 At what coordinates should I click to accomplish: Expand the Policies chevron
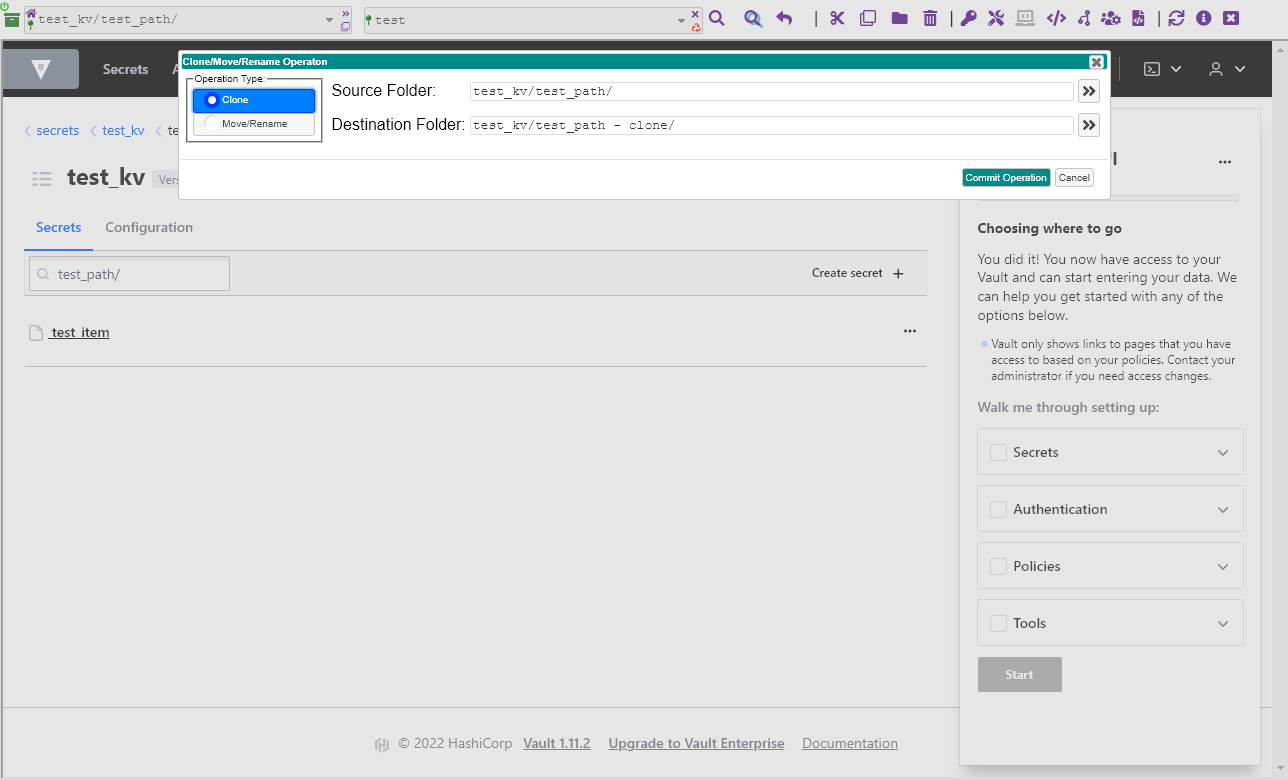(x=1223, y=567)
